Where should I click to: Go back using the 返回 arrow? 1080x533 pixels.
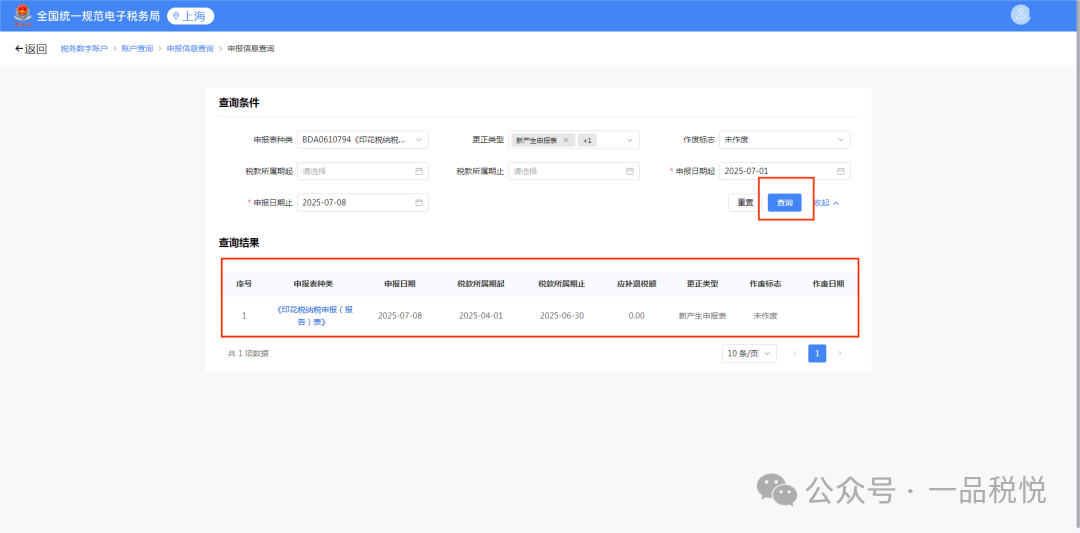click(31, 49)
